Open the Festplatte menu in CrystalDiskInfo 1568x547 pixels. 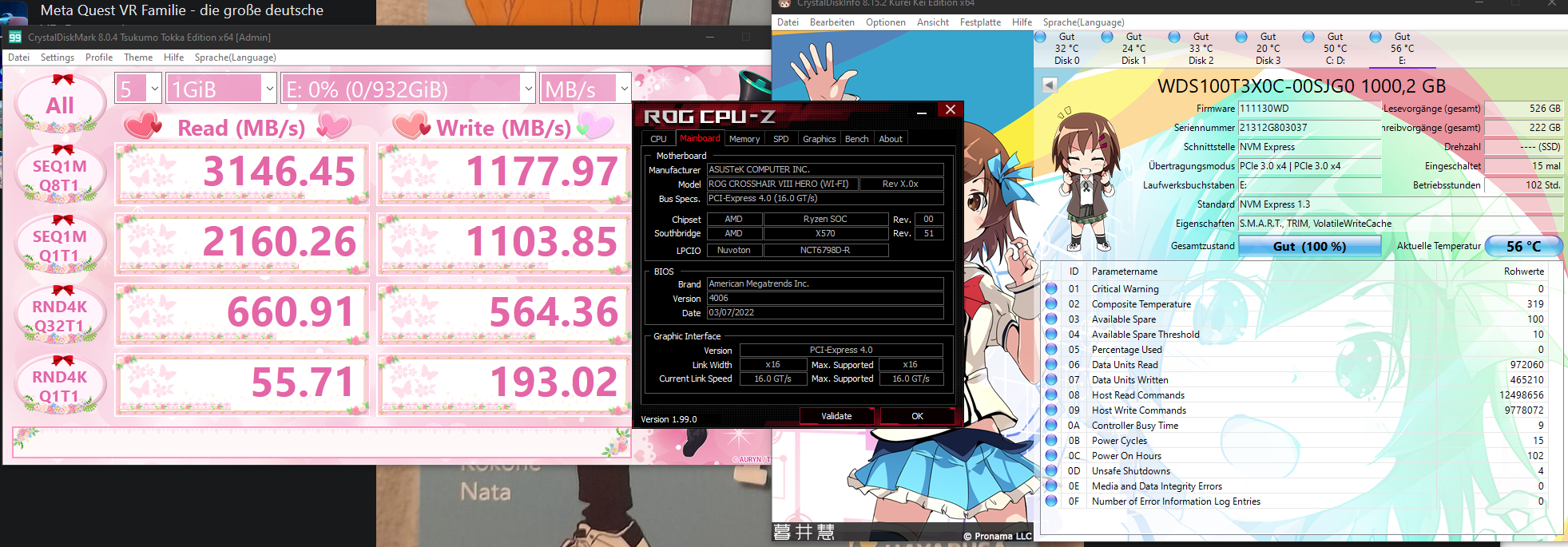tap(980, 22)
